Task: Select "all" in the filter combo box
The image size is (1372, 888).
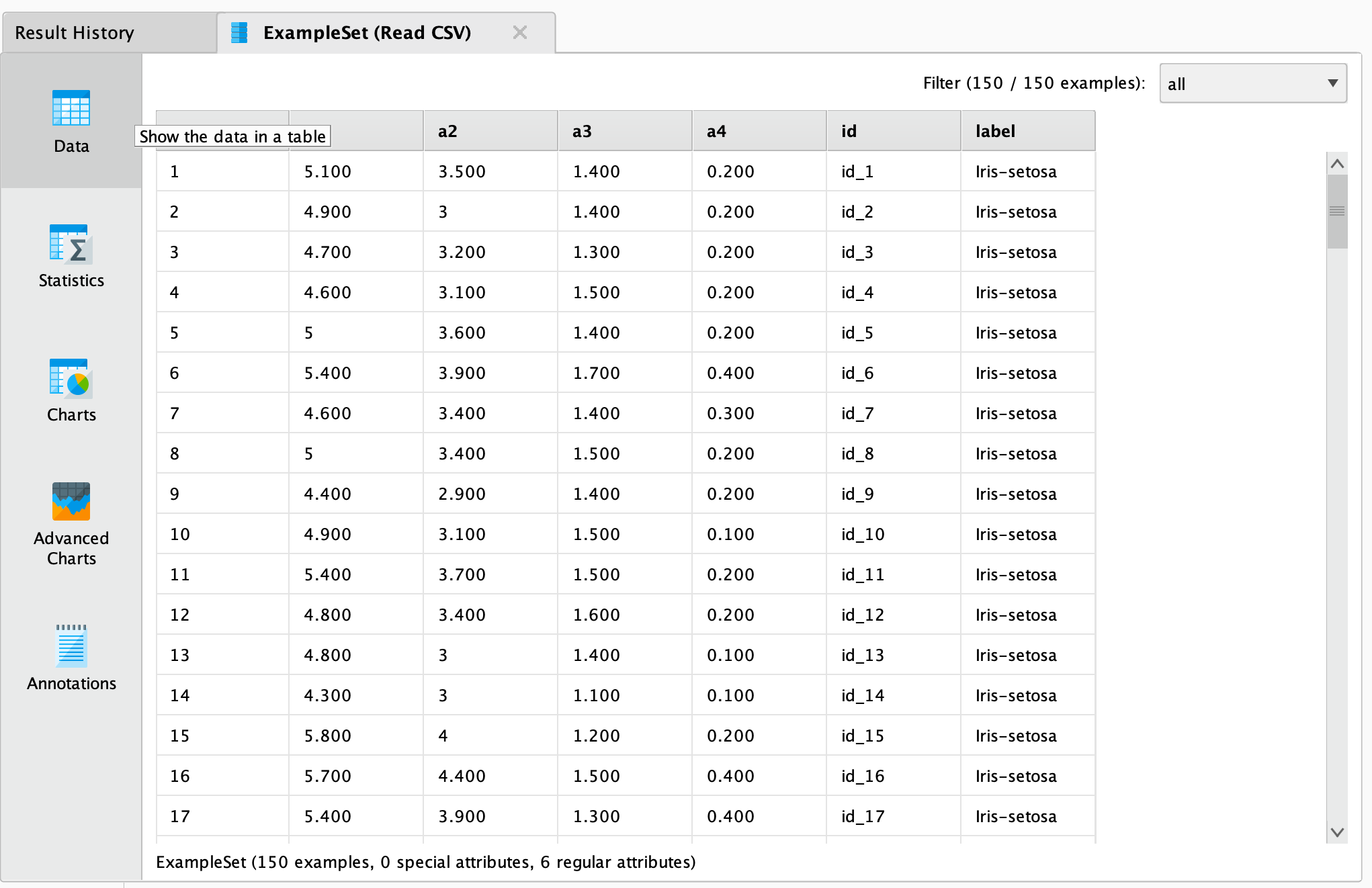Action: click(x=1252, y=83)
